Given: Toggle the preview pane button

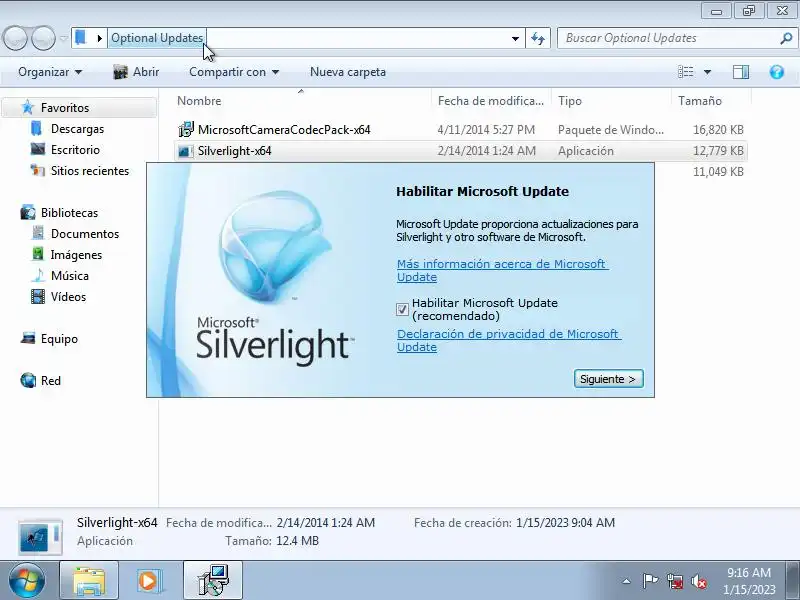Looking at the screenshot, I should 741,72.
